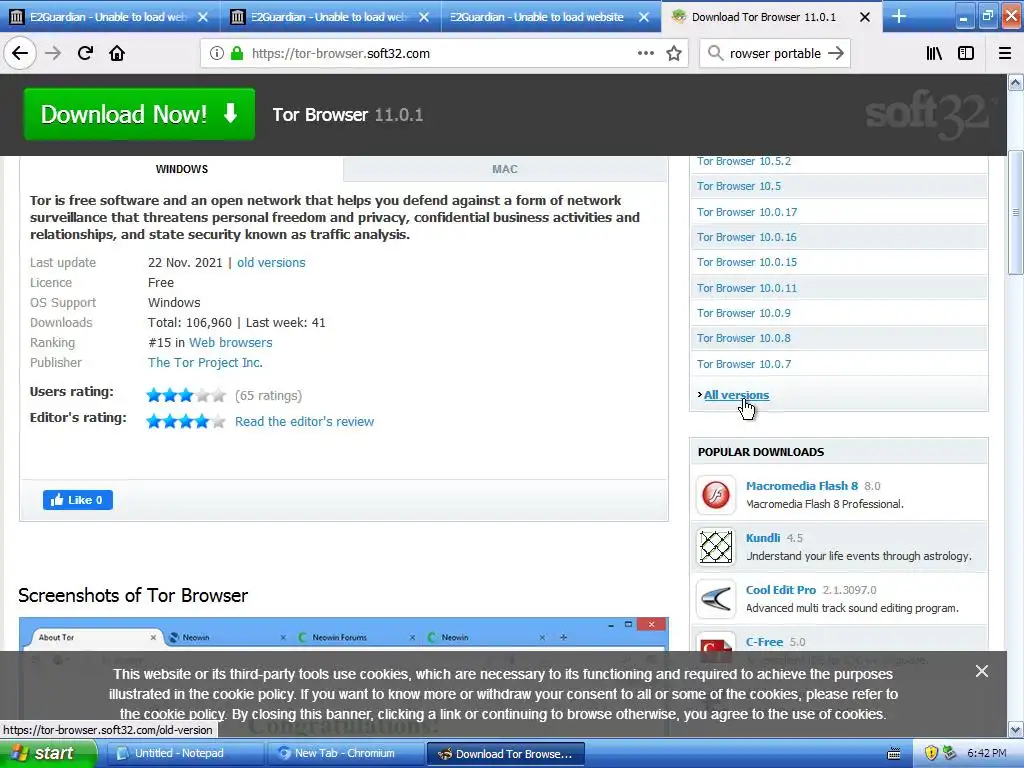Open the Firefox hamburger menu
Screen dimensions: 1024x768
[x=1005, y=54]
